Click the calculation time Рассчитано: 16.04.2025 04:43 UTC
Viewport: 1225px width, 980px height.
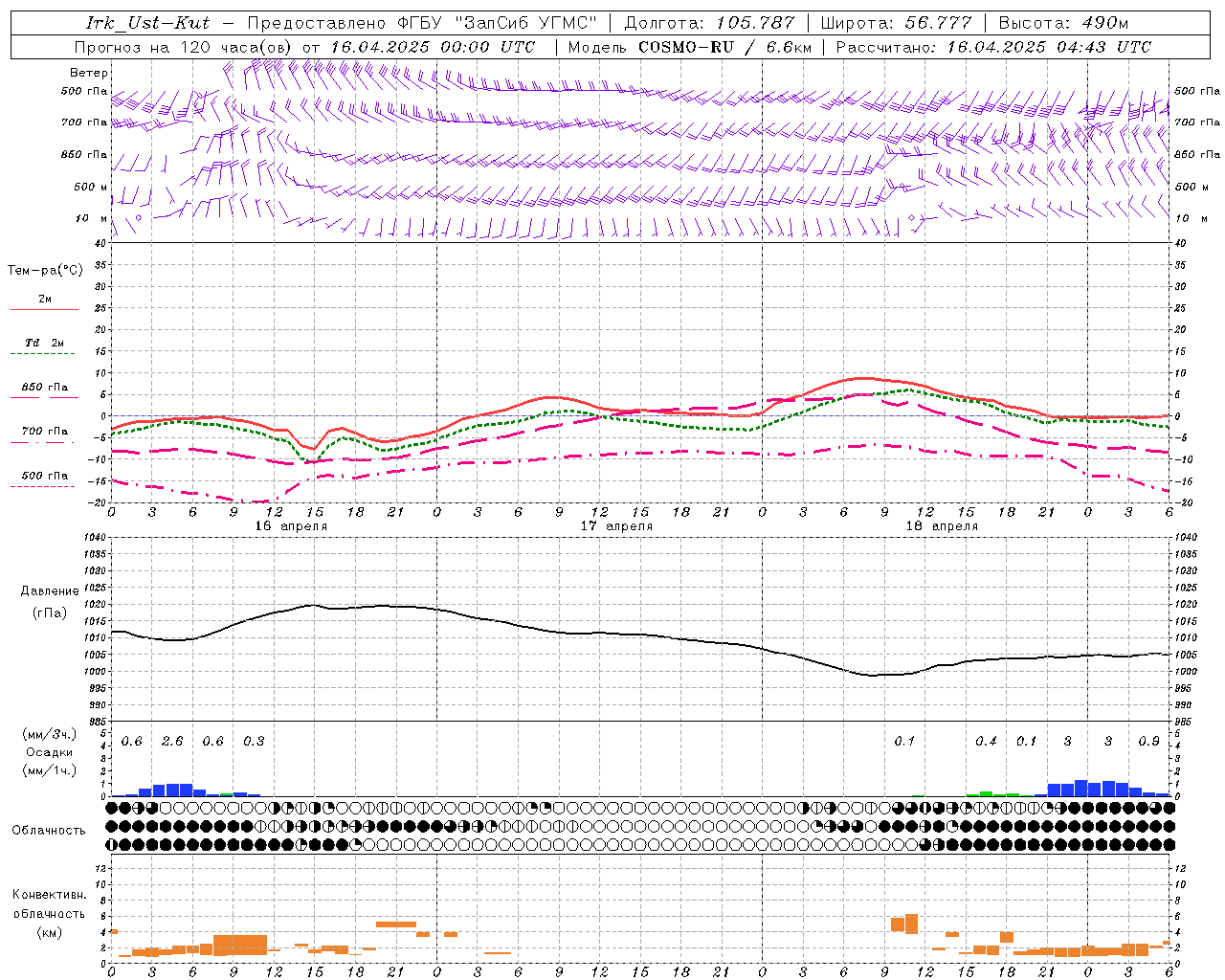[x=993, y=47]
